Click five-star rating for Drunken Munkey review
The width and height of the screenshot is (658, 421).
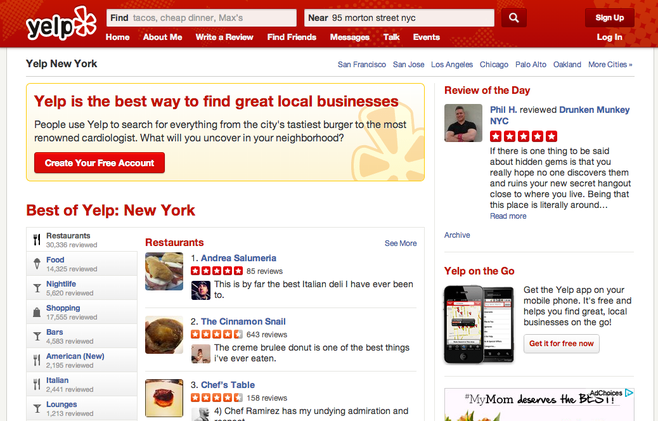click(523, 136)
